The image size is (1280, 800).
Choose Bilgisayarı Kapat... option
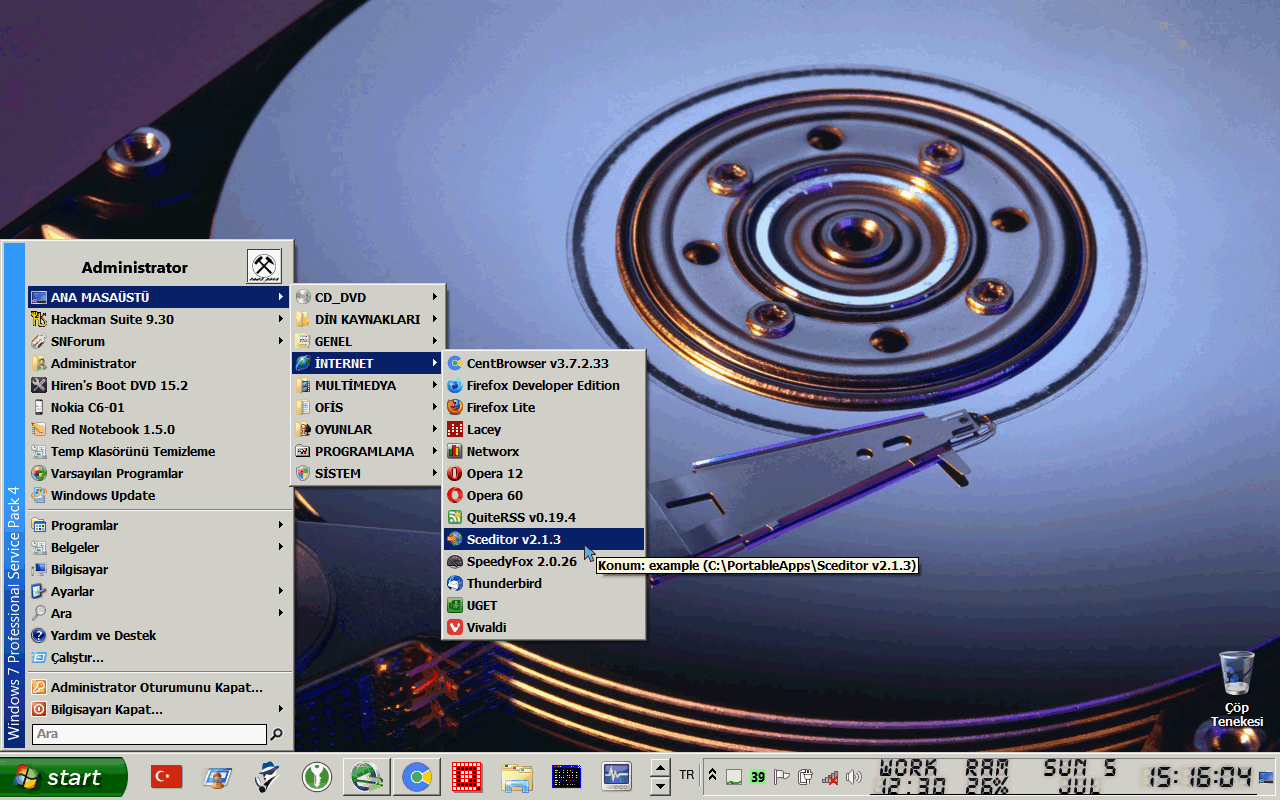click(x=159, y=709)
